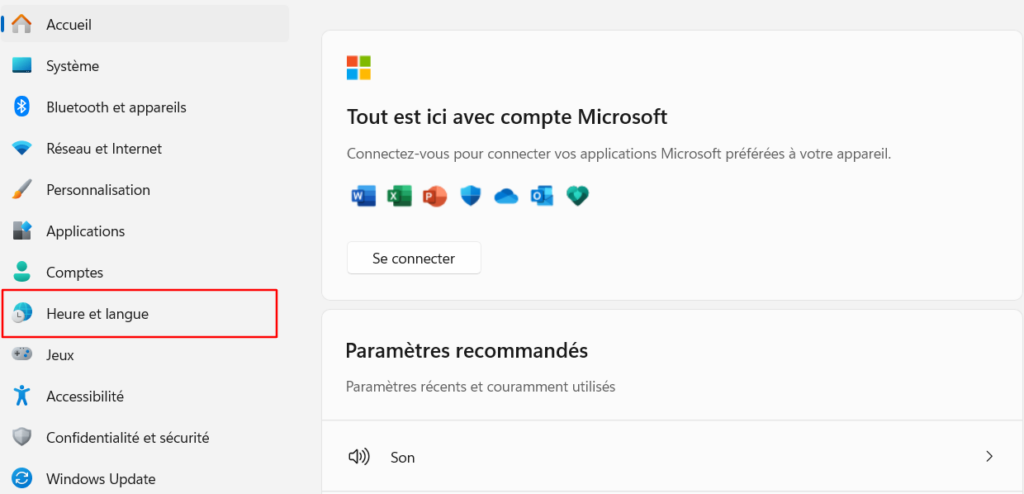Click the Jeux gamepad icon
Viewport: 1024px width, 494px height.
[x=22, y=355]
